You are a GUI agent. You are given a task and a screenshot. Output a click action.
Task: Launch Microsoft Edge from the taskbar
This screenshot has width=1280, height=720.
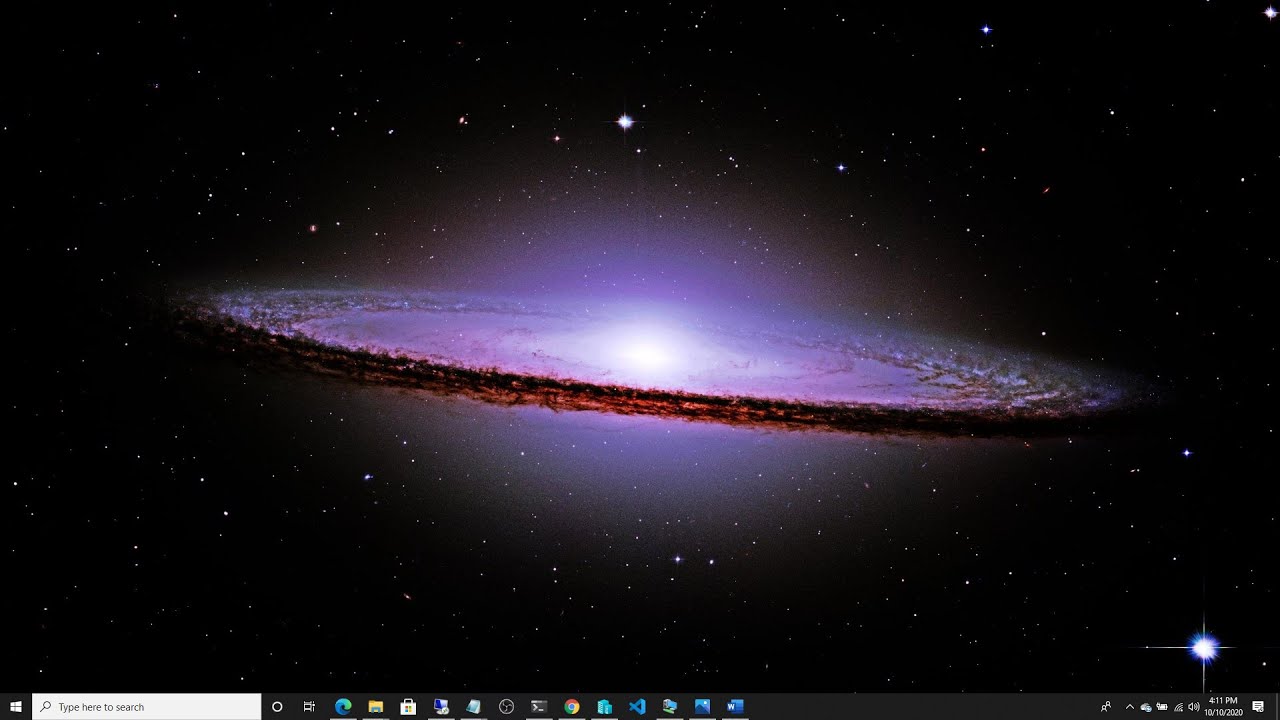(x=343, y=706)
